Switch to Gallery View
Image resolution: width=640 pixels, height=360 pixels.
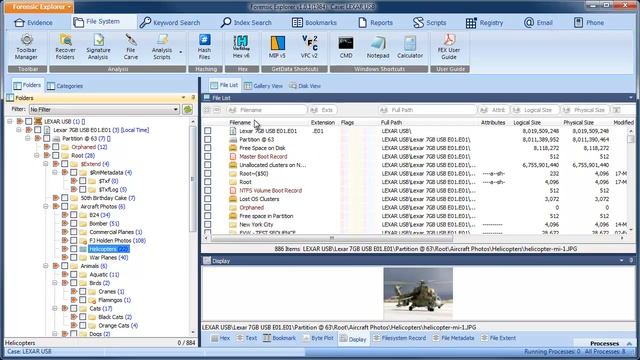click(x=263, y=86)
